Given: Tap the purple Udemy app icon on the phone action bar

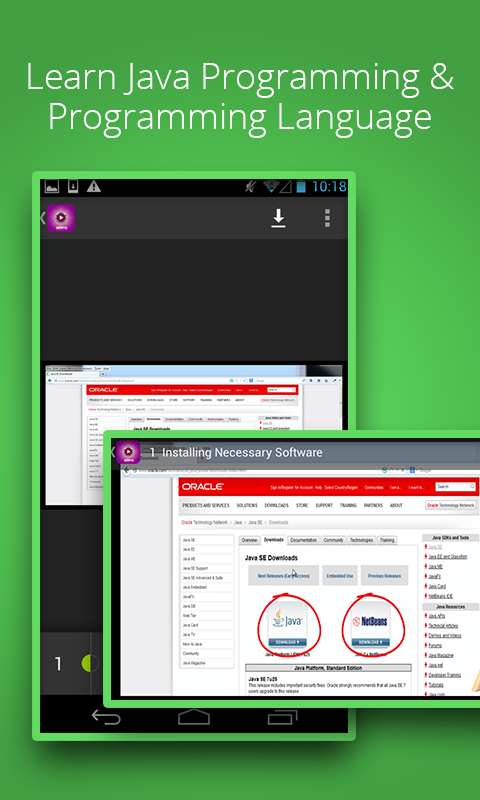Looking at the screenshot, I should click(61, 218).
